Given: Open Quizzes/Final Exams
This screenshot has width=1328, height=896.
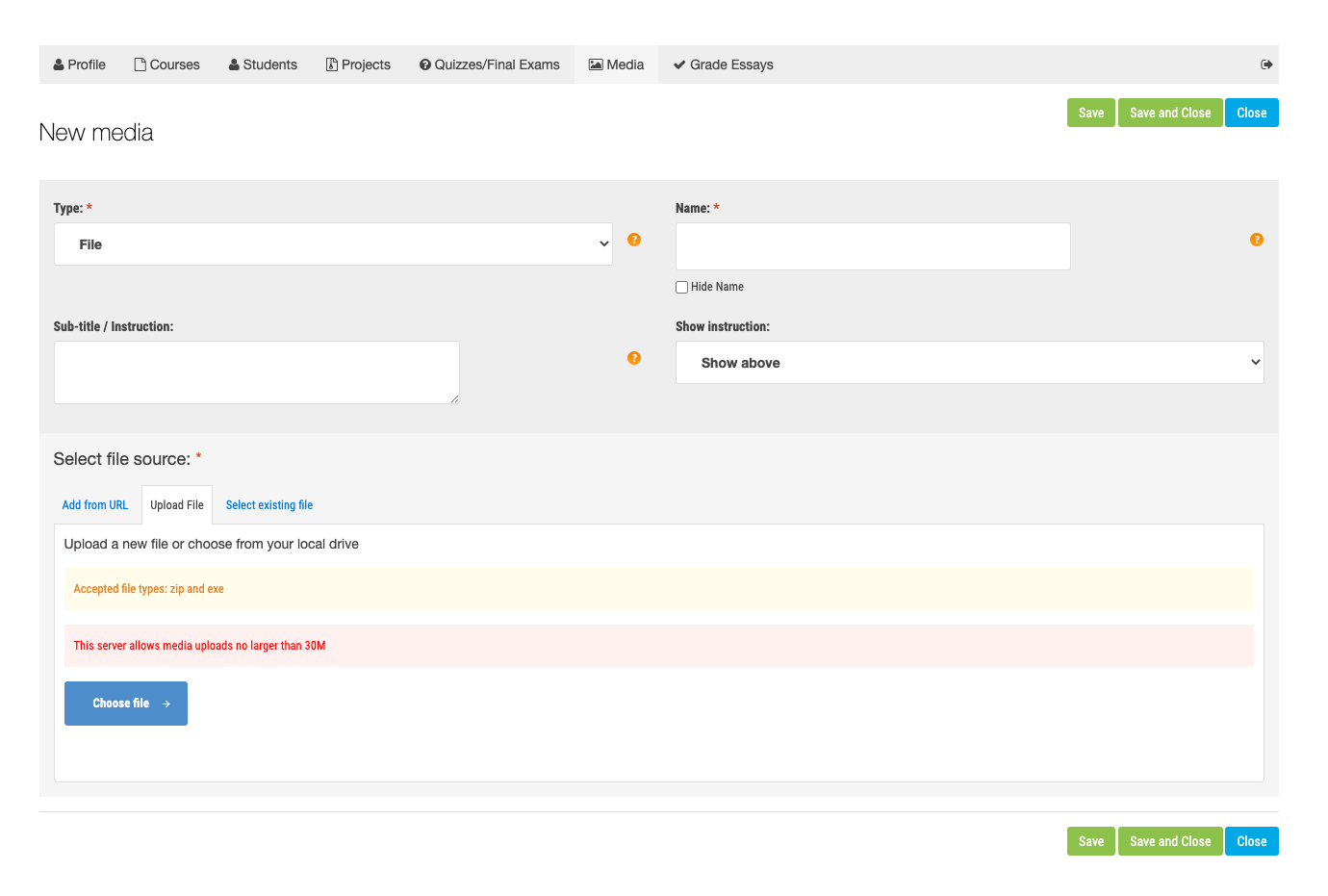Looking at the screenshot, I should tap(489, 64).
